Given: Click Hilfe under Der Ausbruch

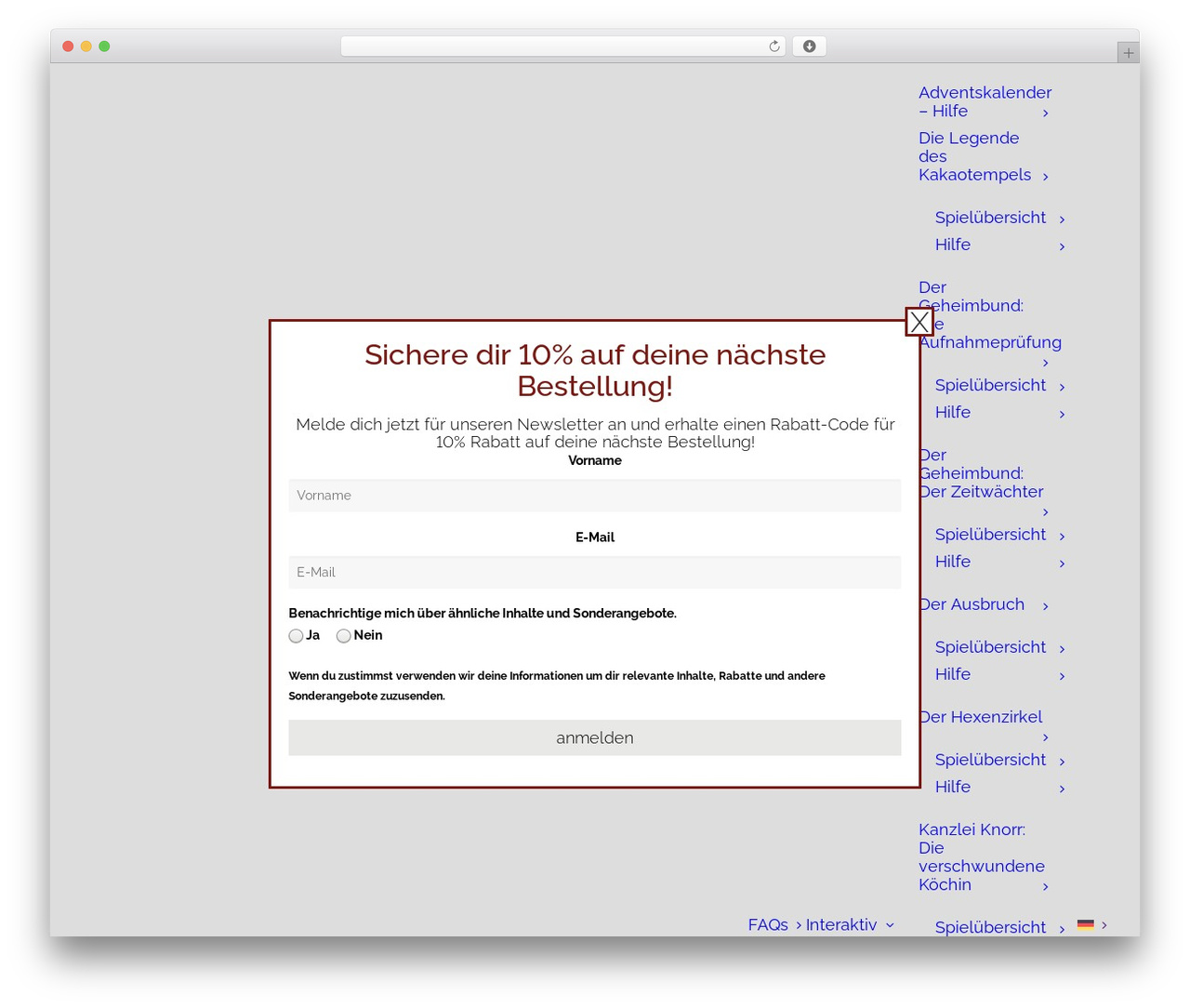Looking at the screenshot, I should click(953, 674).
